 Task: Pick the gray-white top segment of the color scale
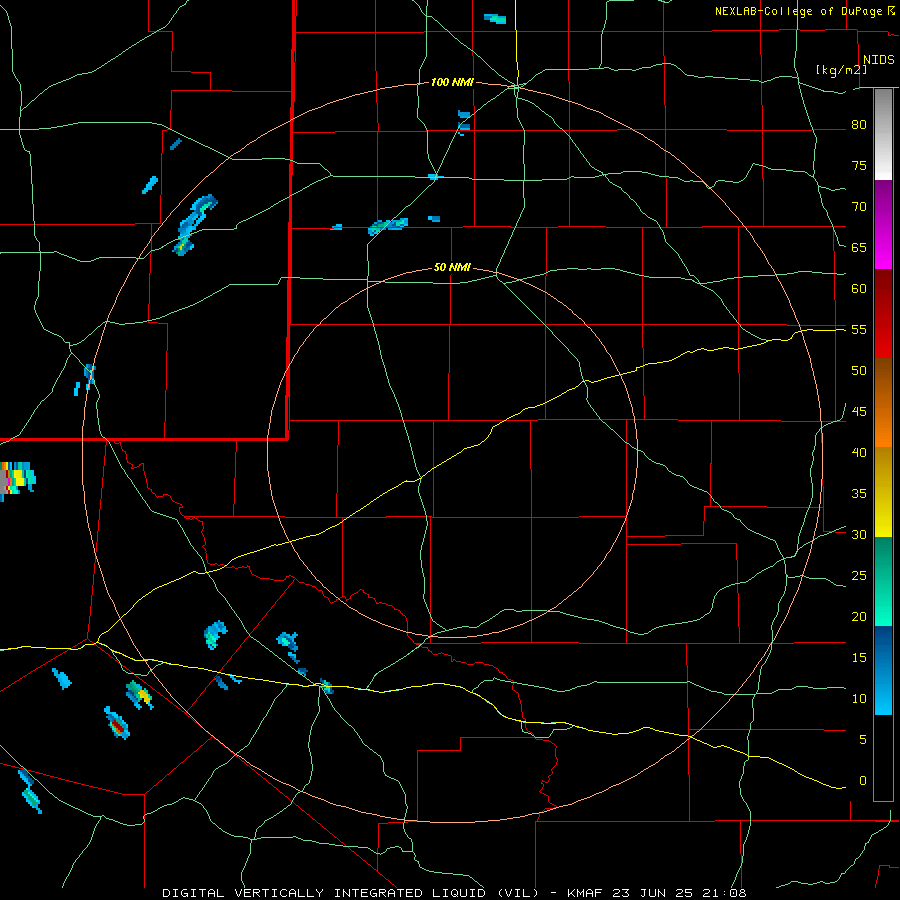coord(883,135)
